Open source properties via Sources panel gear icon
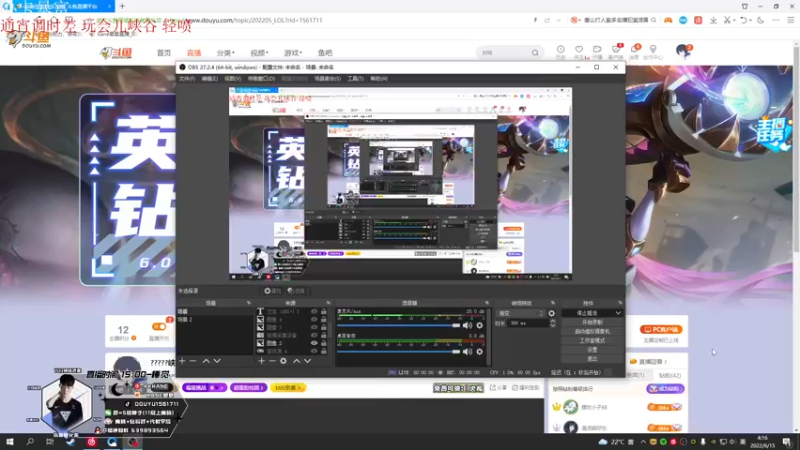Screen dimensions: 800x450 point(283,361)
